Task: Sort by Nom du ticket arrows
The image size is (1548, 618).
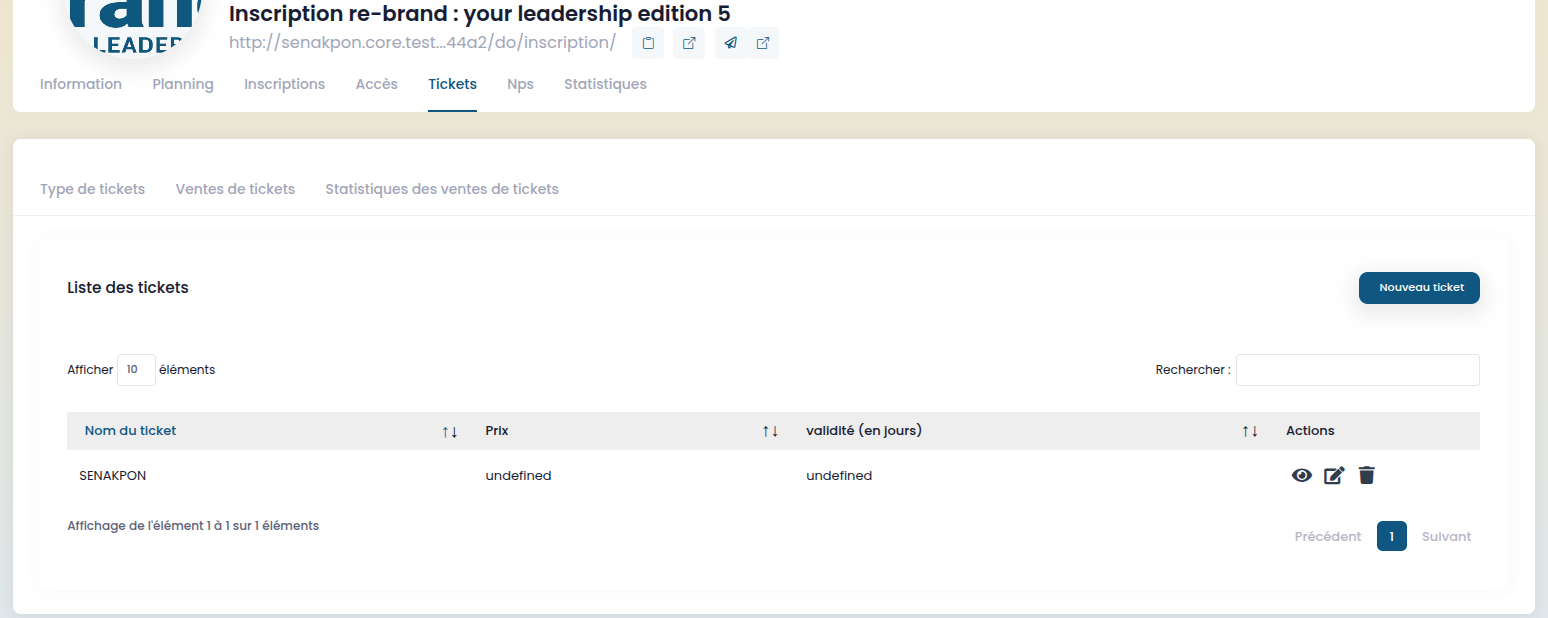Action: pos(450,431)
